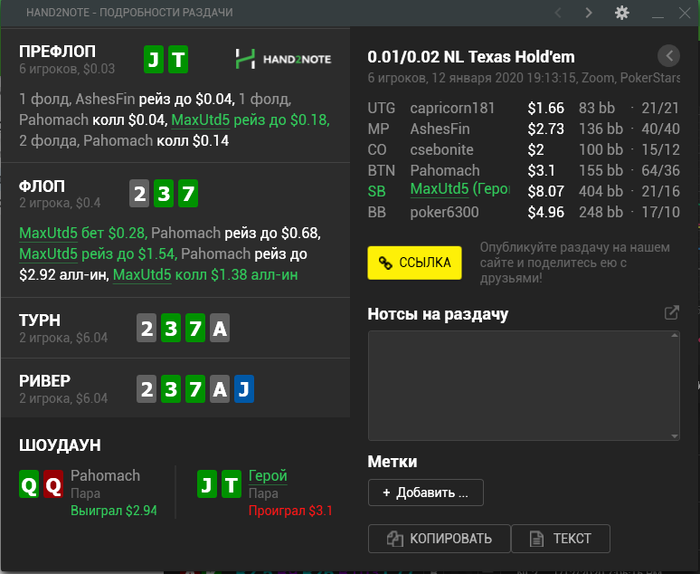
Task: Click the flop green 3 card
Action: pos(164,193)
